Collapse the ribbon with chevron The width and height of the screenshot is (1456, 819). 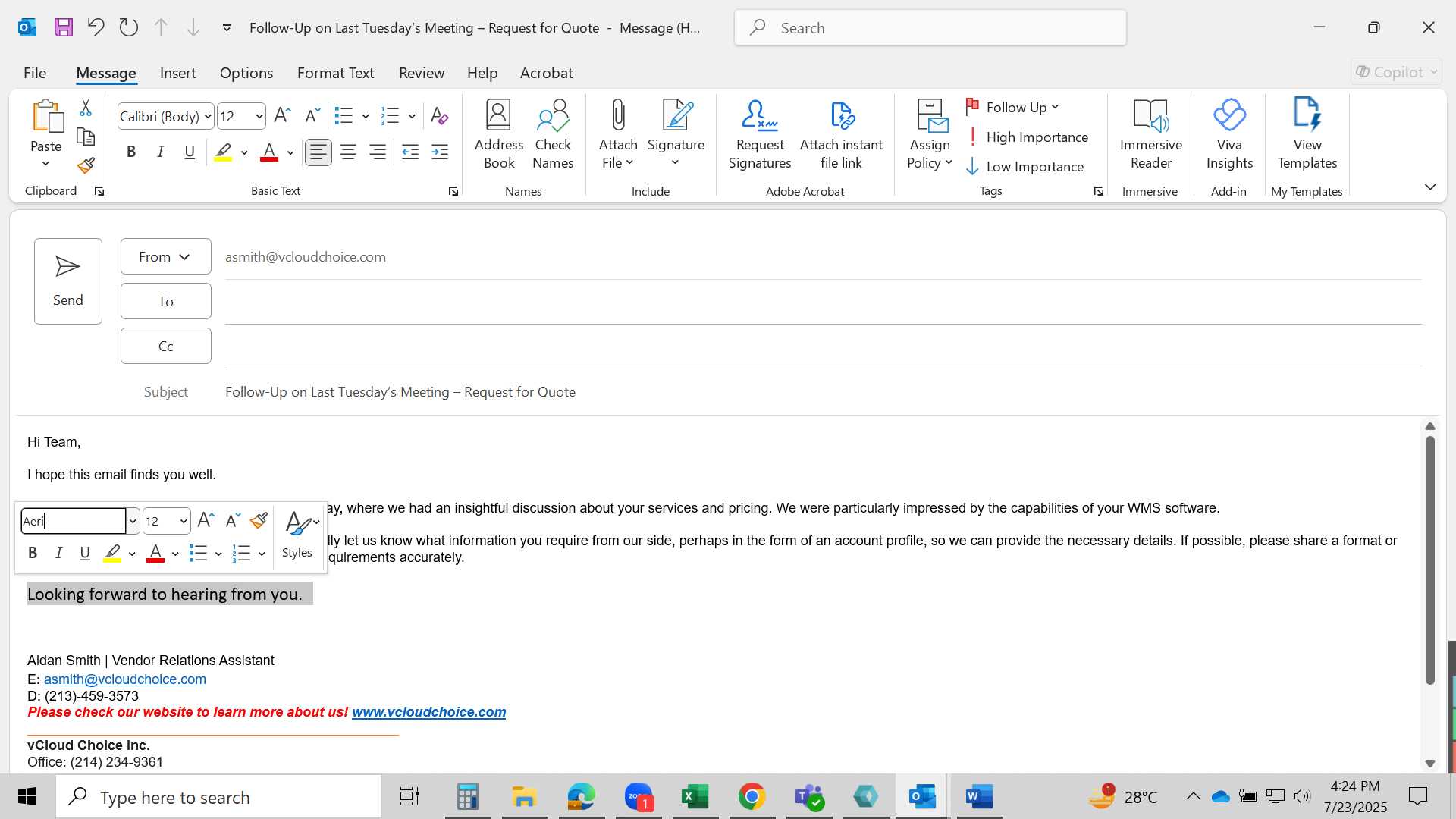point(1430,187)
